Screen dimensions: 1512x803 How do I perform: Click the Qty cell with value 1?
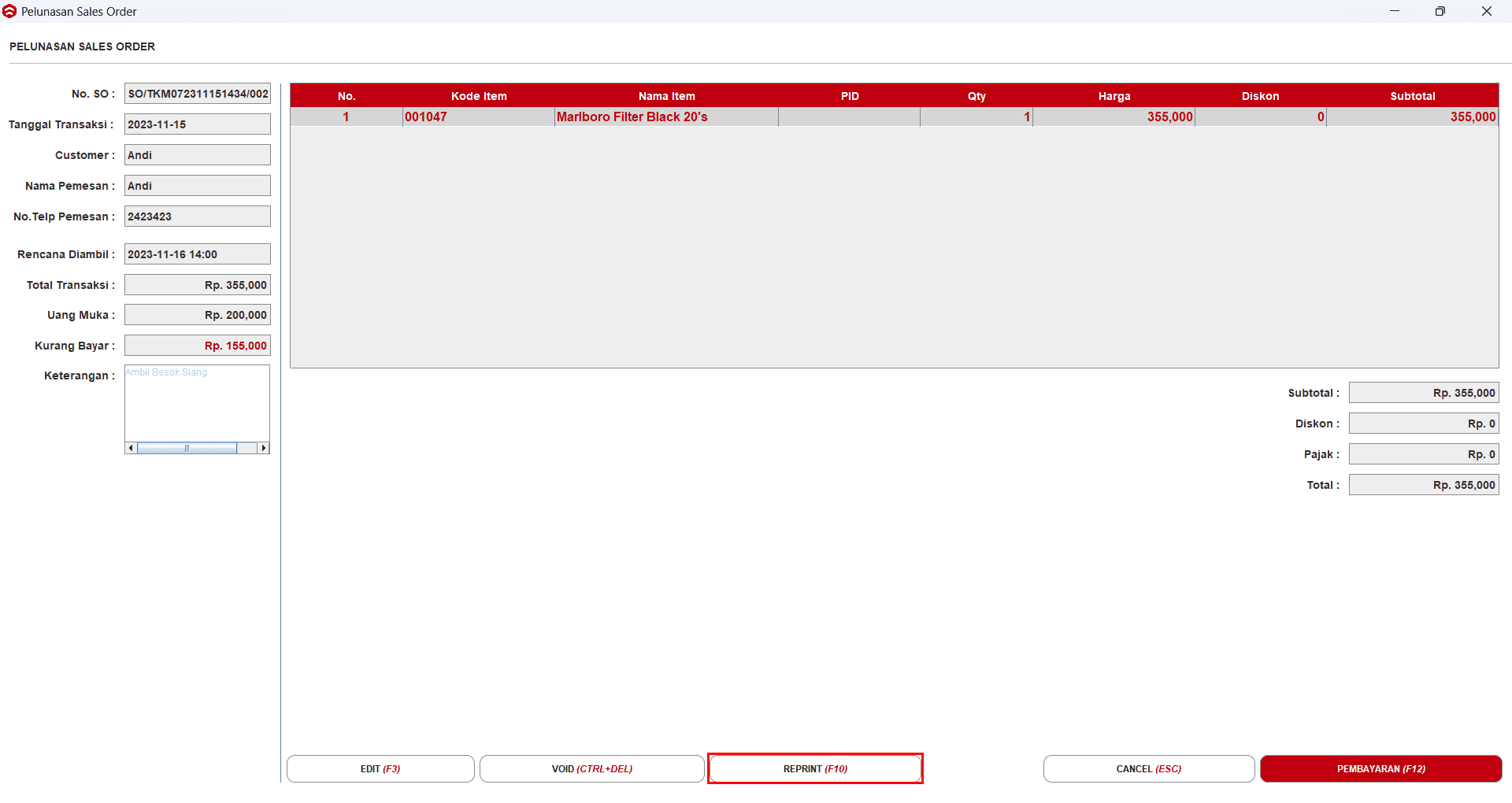[x=976, y=117]
